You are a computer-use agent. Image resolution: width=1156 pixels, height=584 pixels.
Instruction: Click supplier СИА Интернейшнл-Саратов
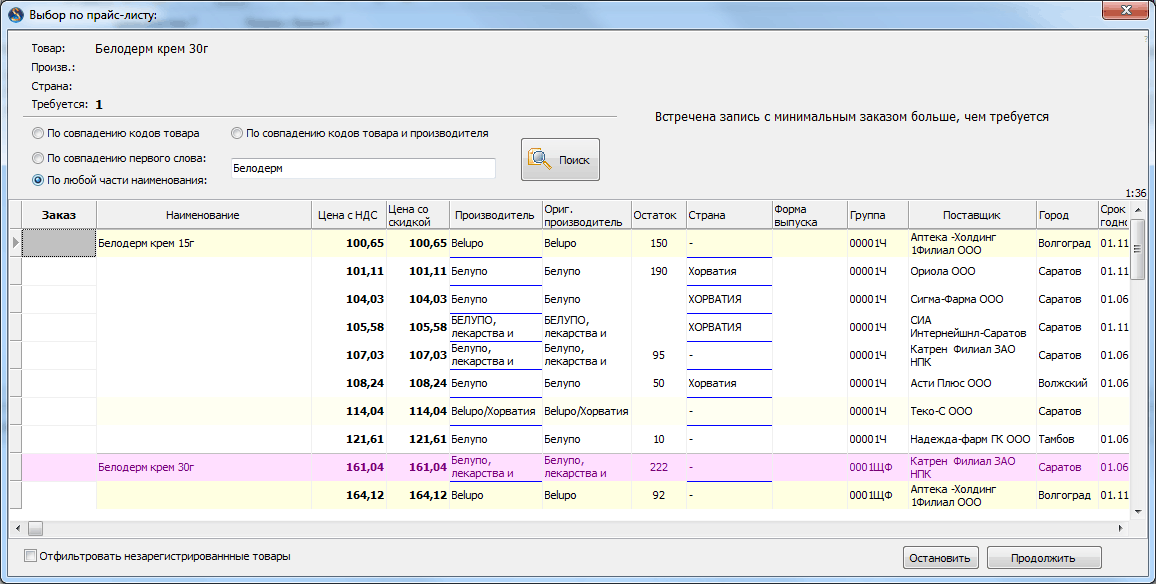coord(968,327)
